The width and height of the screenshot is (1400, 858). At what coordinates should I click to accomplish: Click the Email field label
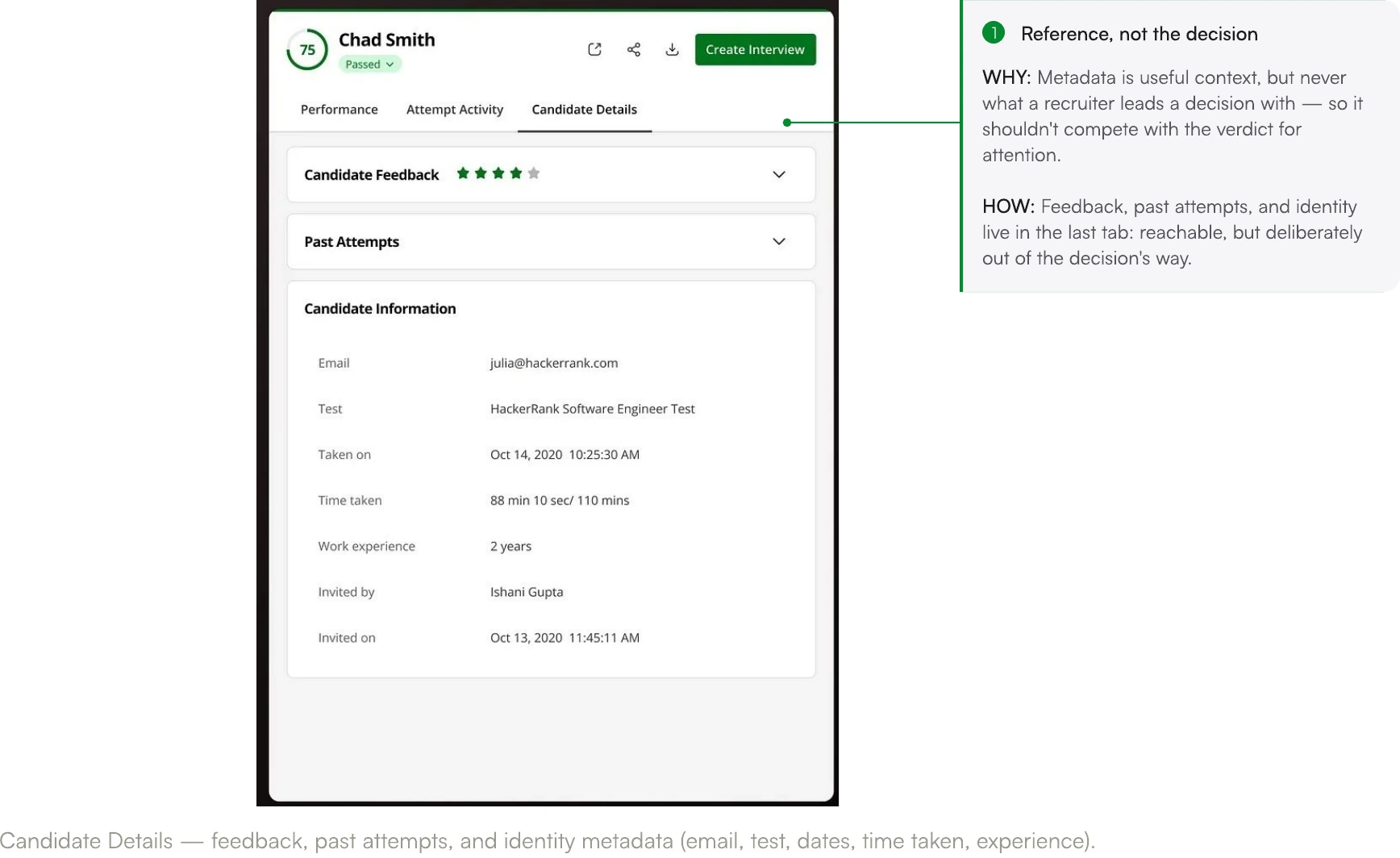pos(334,363)
